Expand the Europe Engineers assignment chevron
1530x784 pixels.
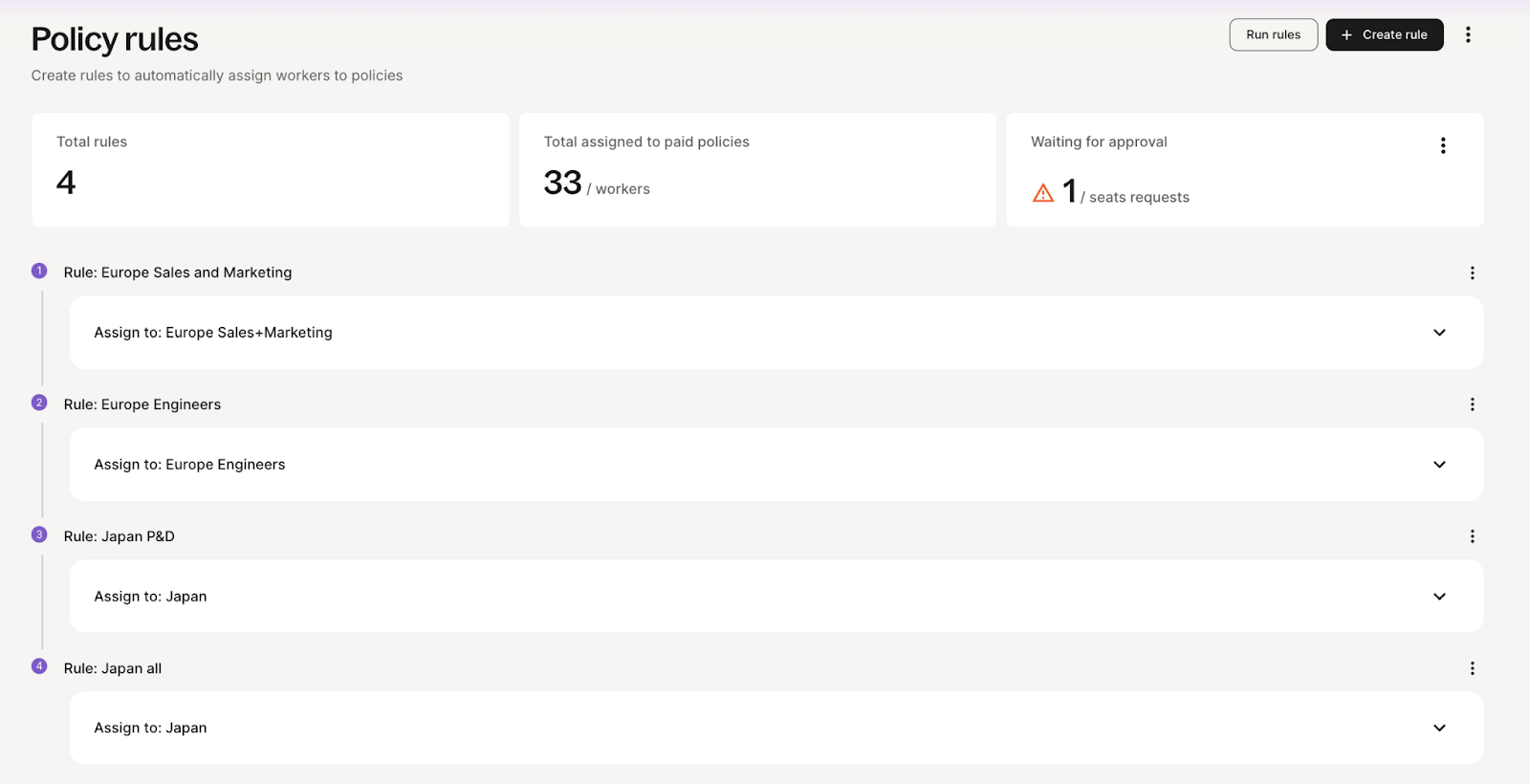[1439, 465]
